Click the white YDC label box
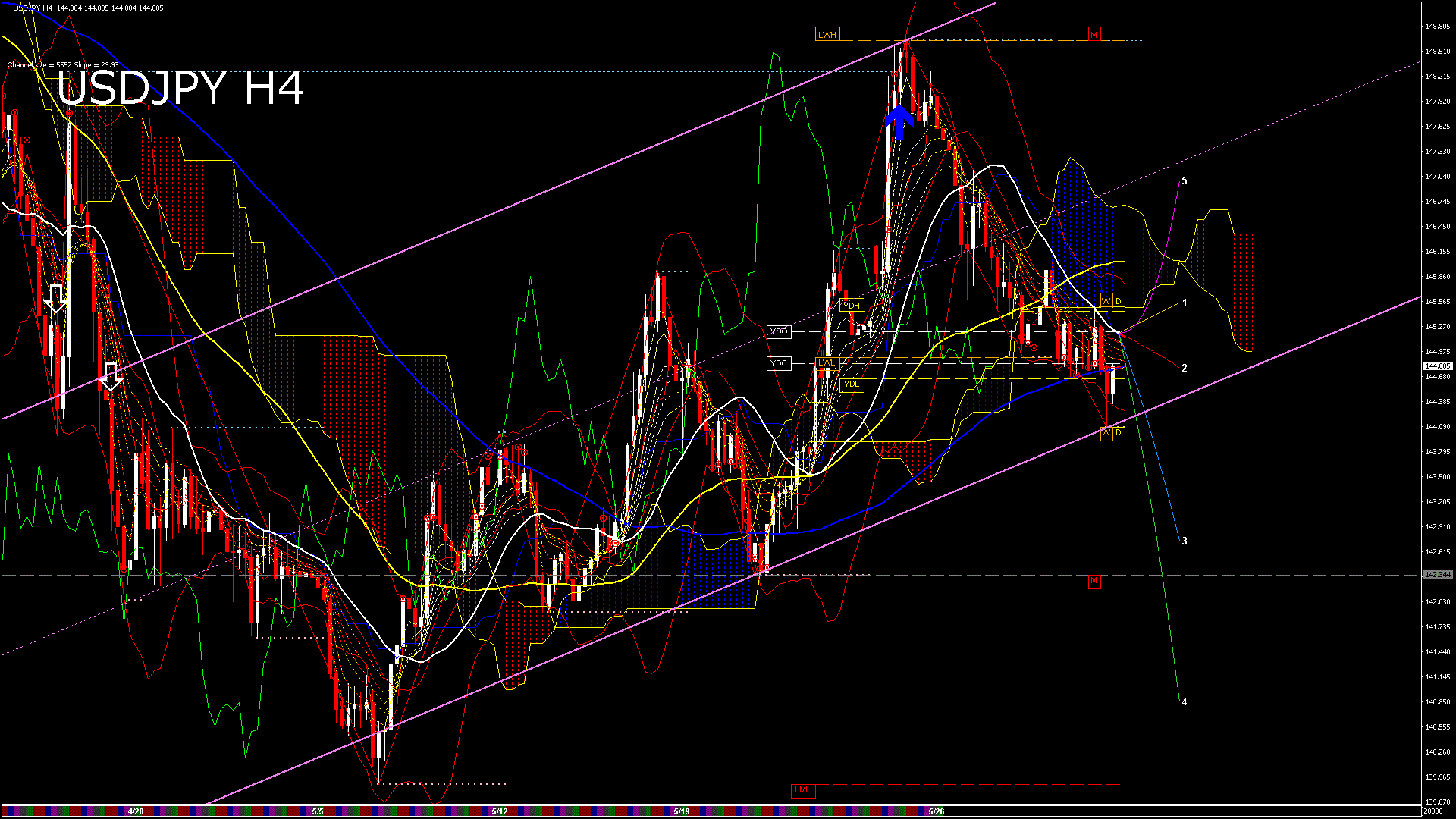 [779, 364]
